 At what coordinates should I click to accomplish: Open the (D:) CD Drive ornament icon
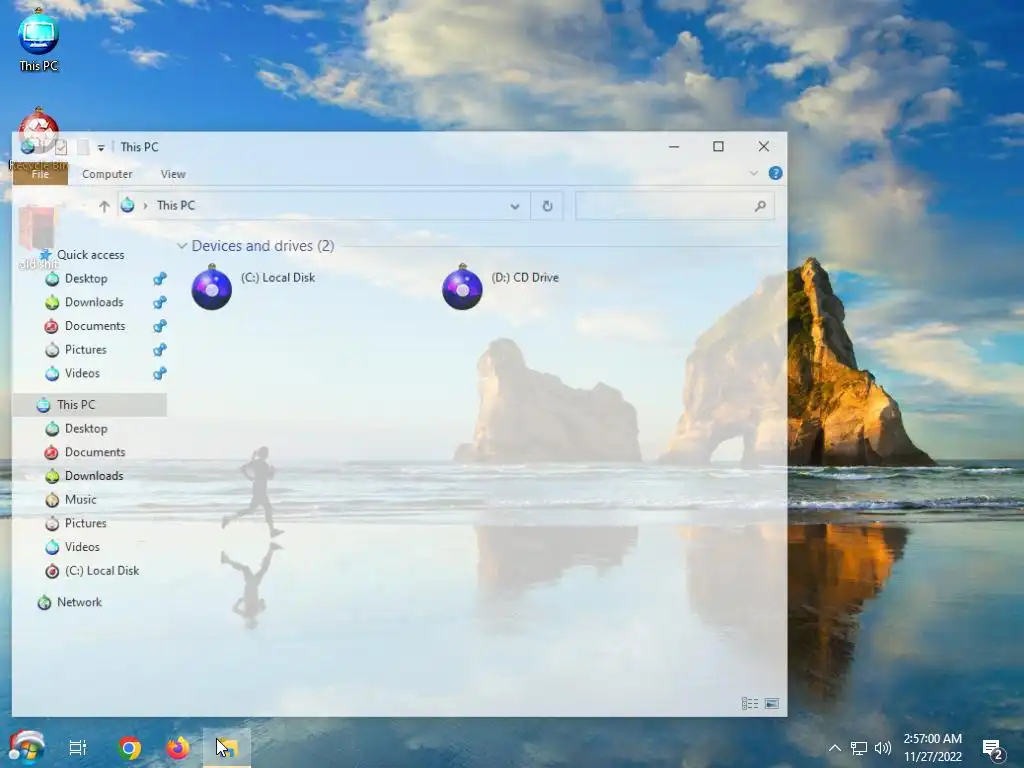[x=462, y=287]
